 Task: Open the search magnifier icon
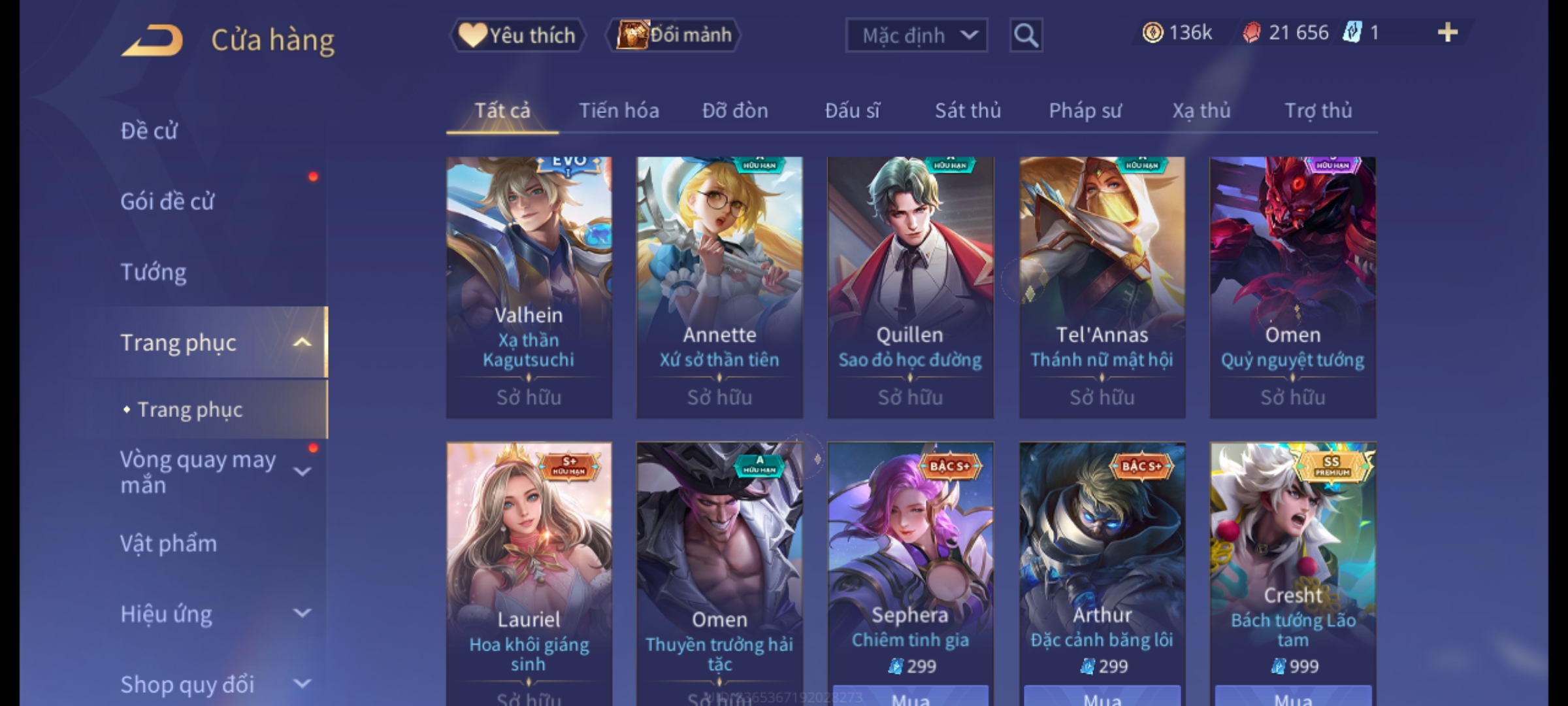click(x=1026, y=35)
